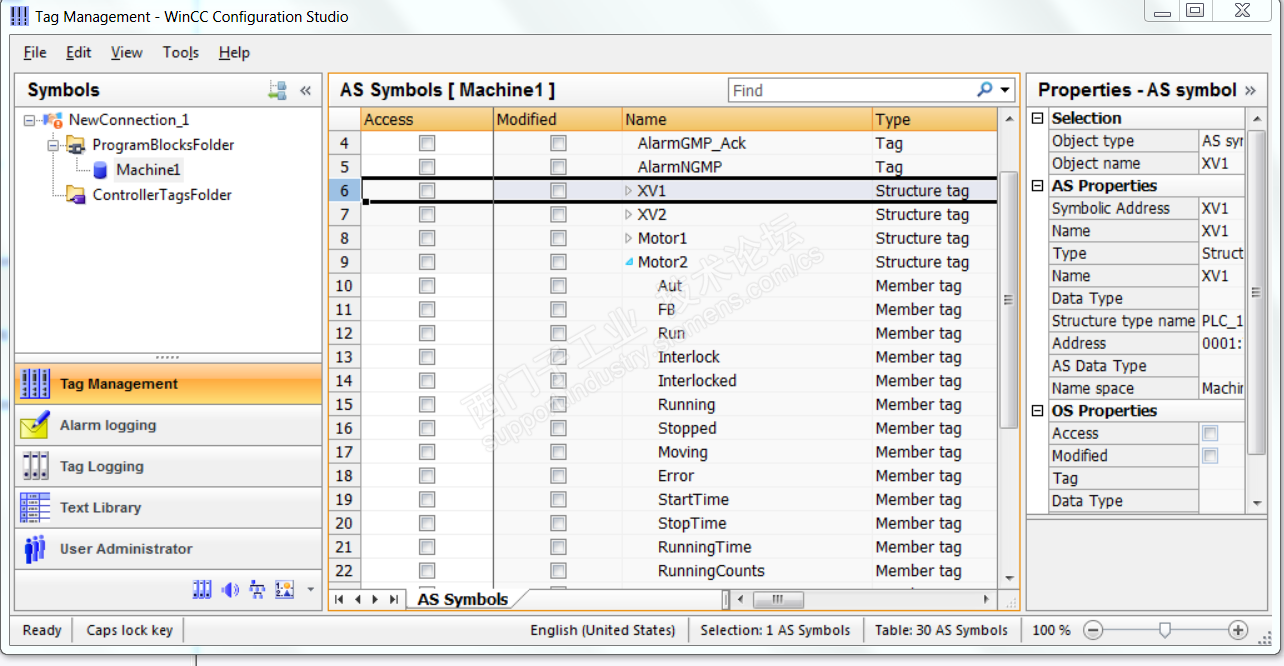This screenshot has height=666, width=1284.
Task: Go to next sheet tab arrow
Action: point(375,599)
